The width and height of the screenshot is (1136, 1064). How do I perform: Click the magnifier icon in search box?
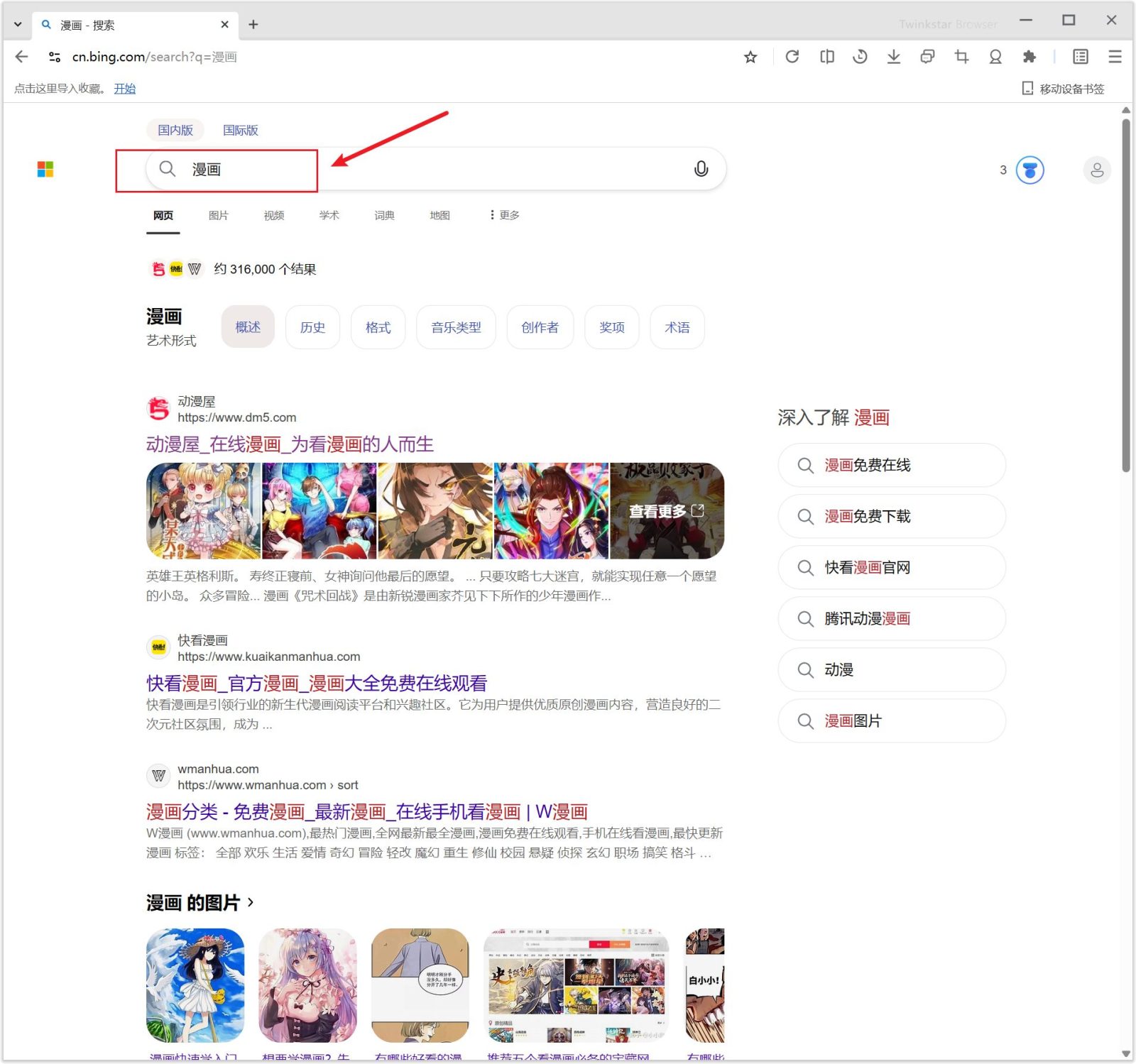[x=167, y=169]
